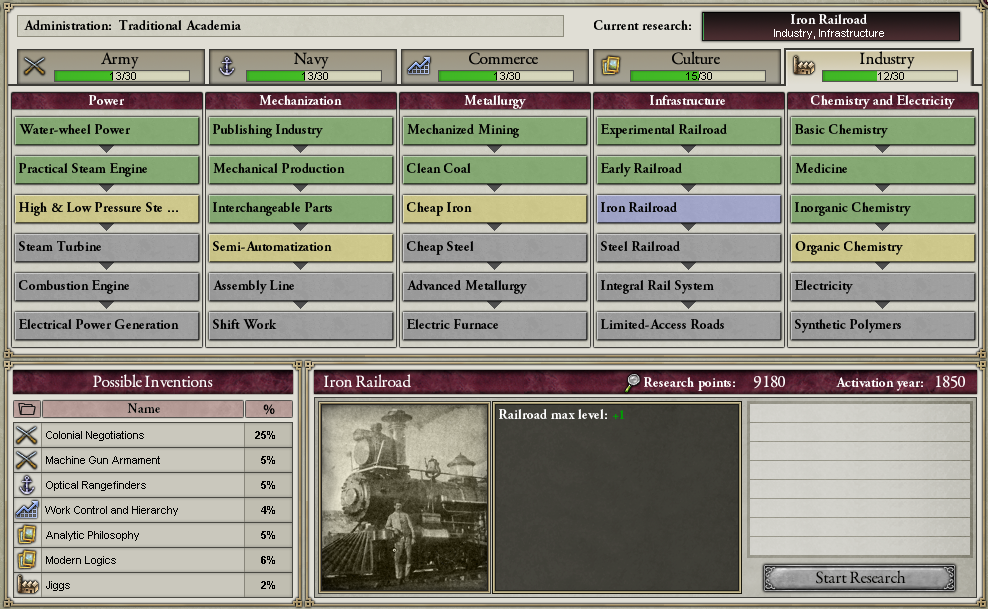Screen dimensions: 988x609
Task: Click the factory icon beside Jiggs
Action: pos(27,585)
